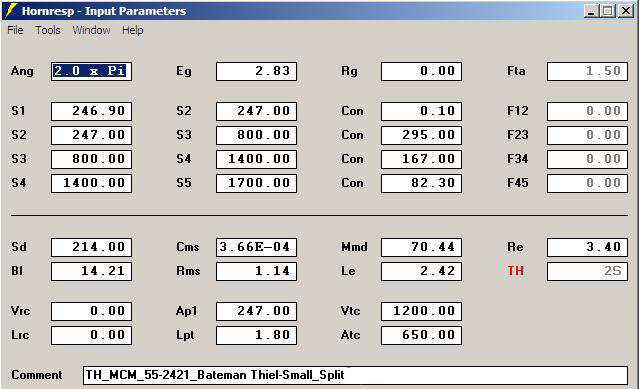Screen dimensions: 639x389
Task: Edit the left S3 field valued 800.00
Action: pyautogui.click(x=91, y=159)
